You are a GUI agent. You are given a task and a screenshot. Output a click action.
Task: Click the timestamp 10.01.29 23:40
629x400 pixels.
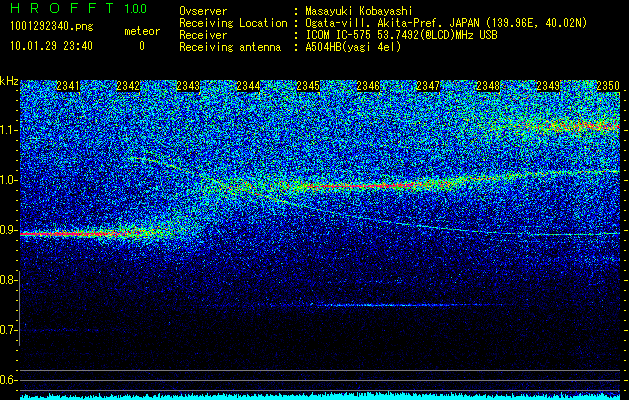(x=51, y=46)
